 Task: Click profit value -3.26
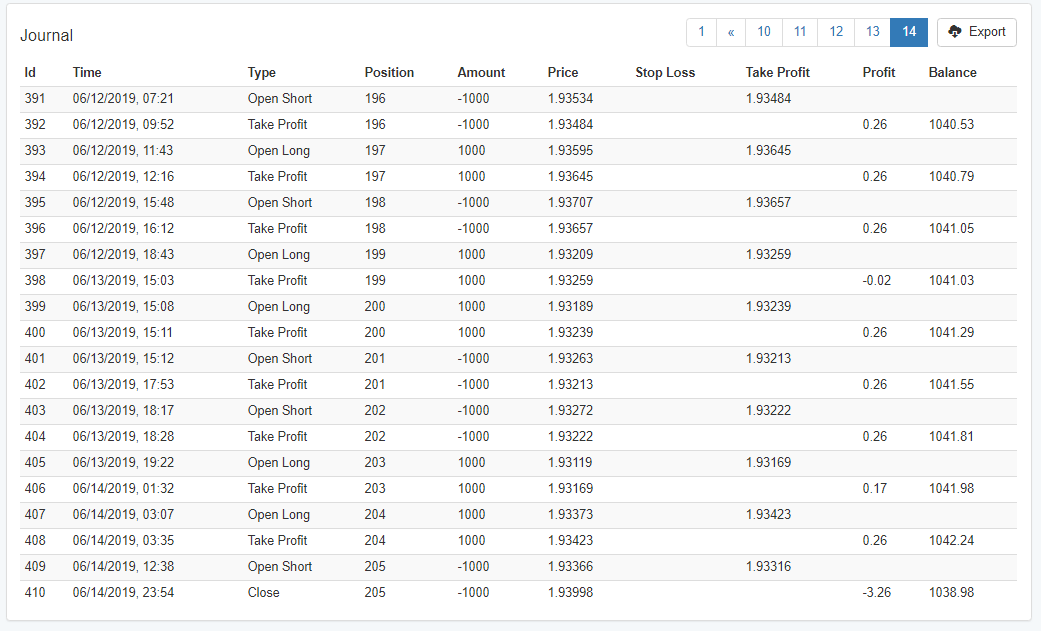tap(876, 592)
